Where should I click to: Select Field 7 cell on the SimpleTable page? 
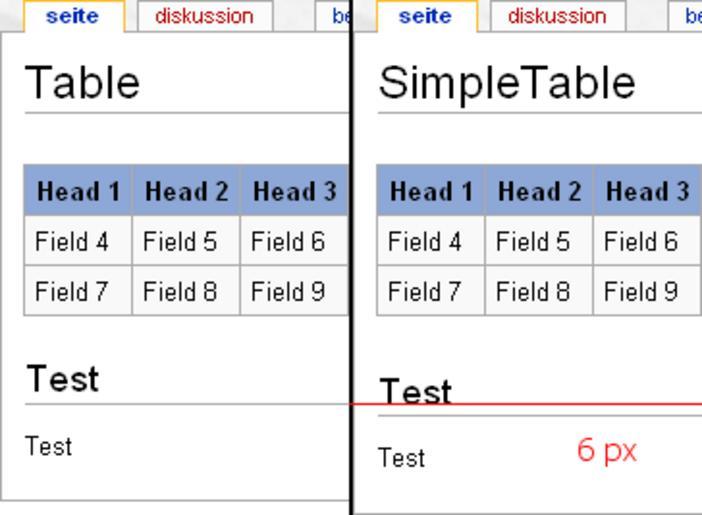coord(425,291)
